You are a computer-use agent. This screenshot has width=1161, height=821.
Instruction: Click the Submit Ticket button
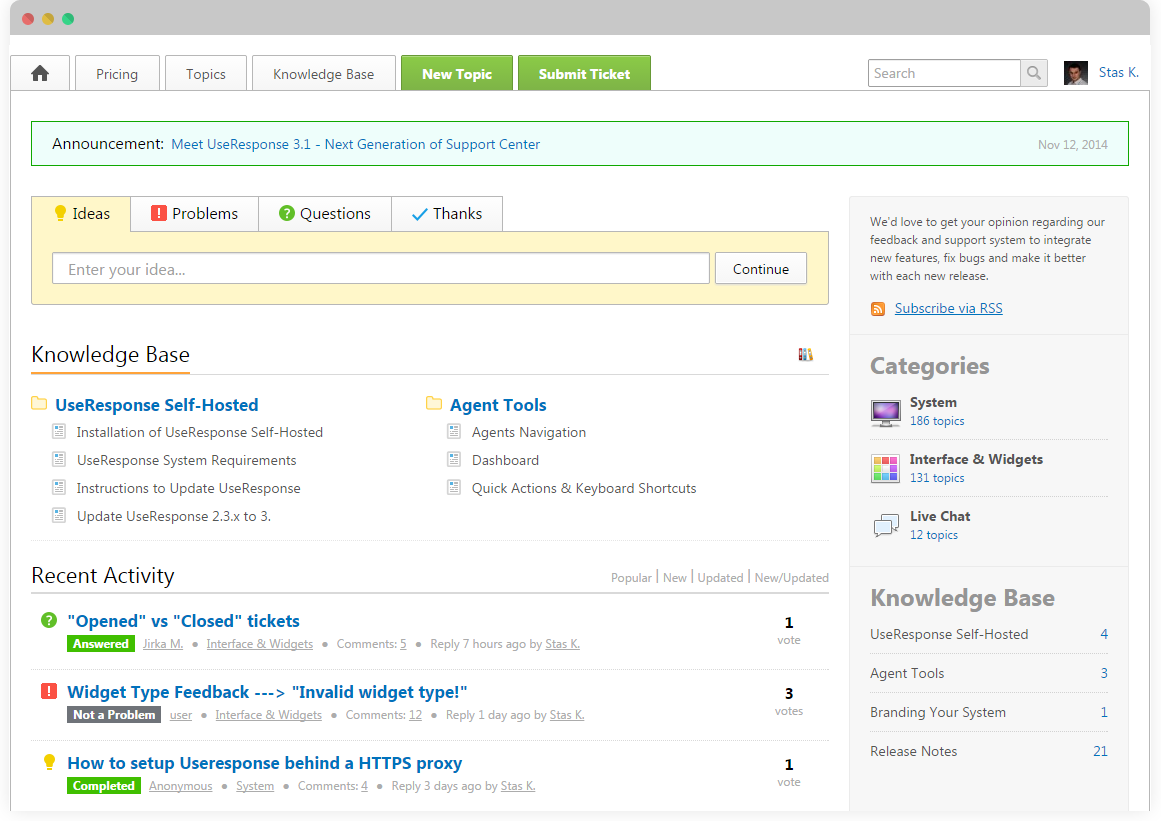coord(584,73)
